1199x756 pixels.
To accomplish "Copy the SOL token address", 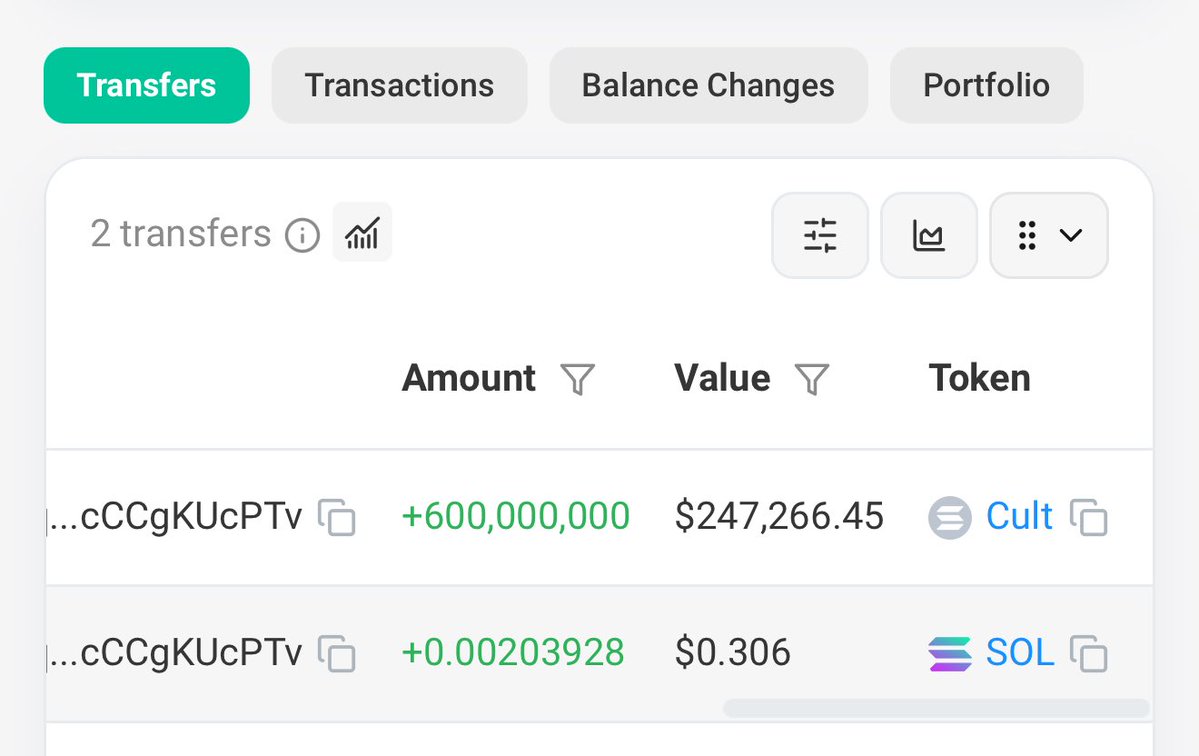I will pyautogui.click(x=1089, y=654).
